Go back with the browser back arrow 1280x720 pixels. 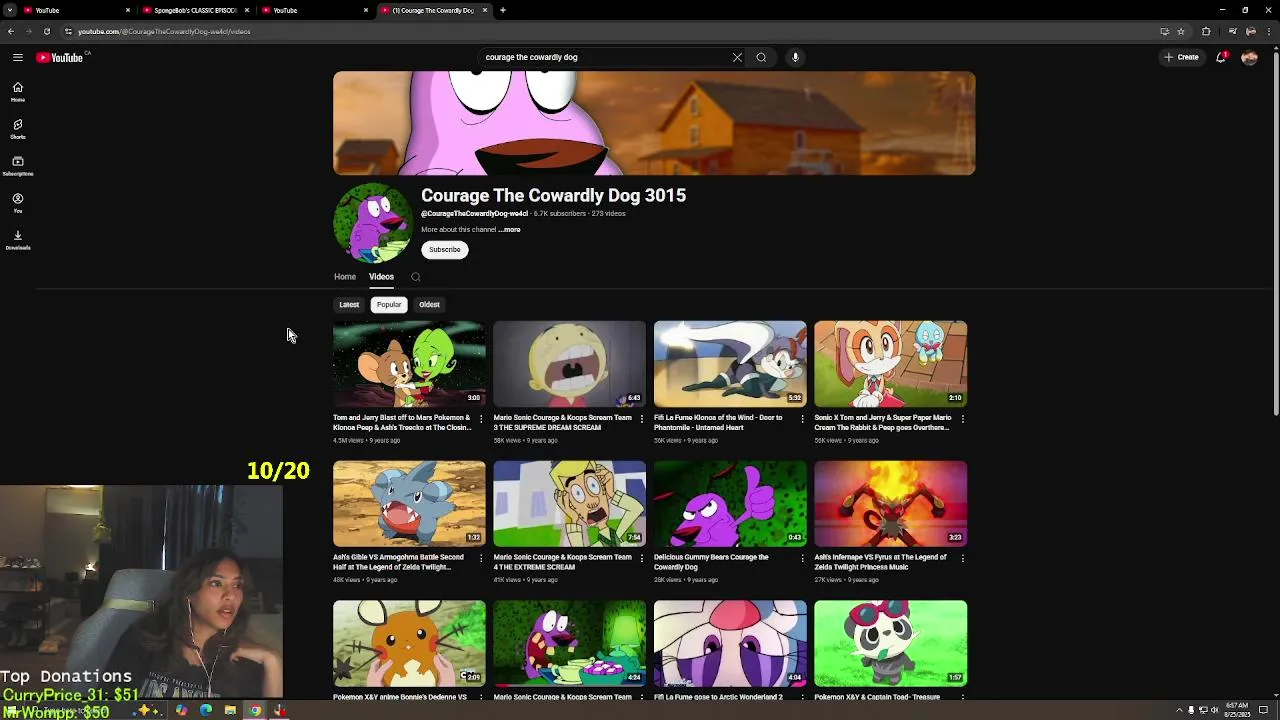coord(10,31)
